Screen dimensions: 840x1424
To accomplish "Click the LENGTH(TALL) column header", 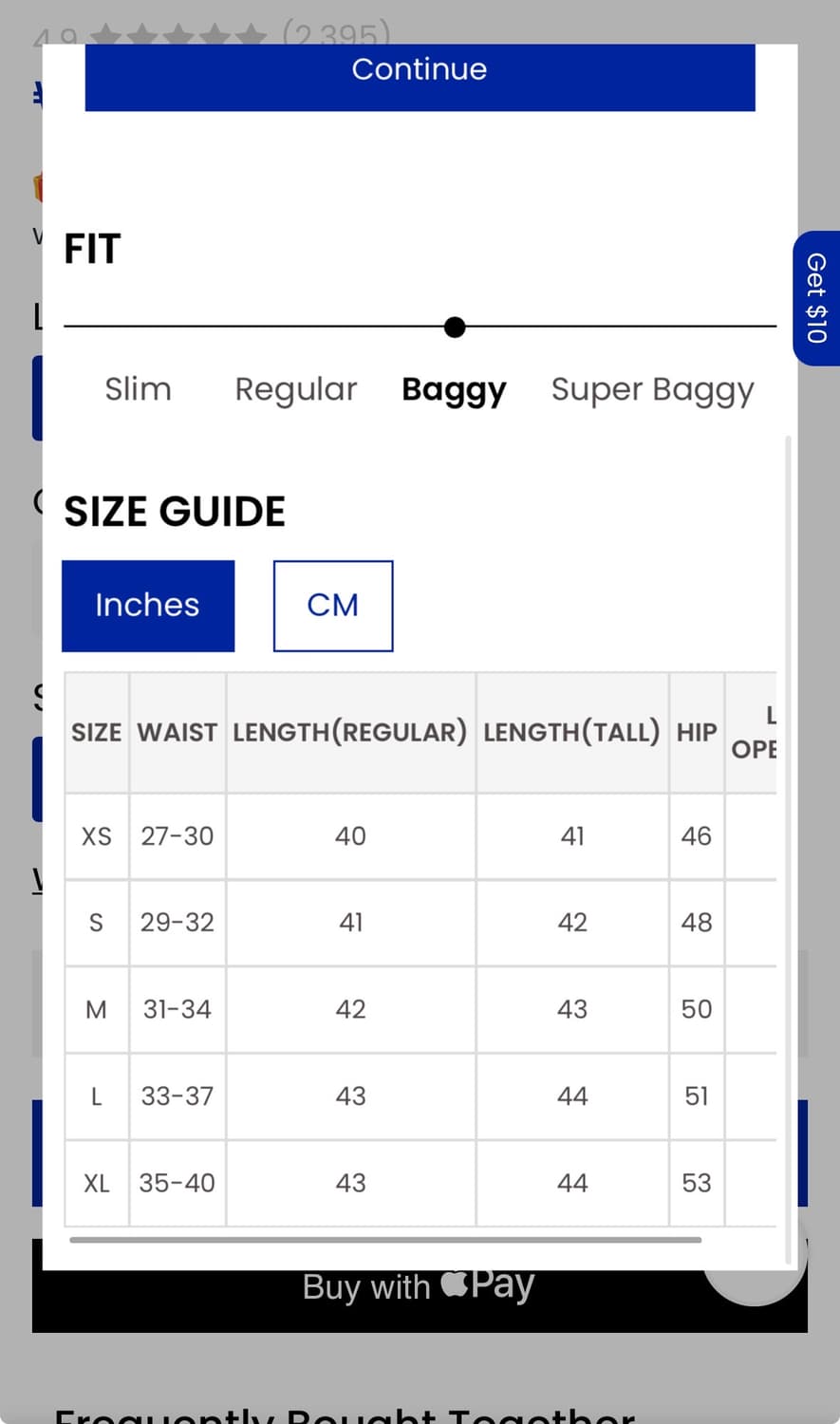I will 571,732.
